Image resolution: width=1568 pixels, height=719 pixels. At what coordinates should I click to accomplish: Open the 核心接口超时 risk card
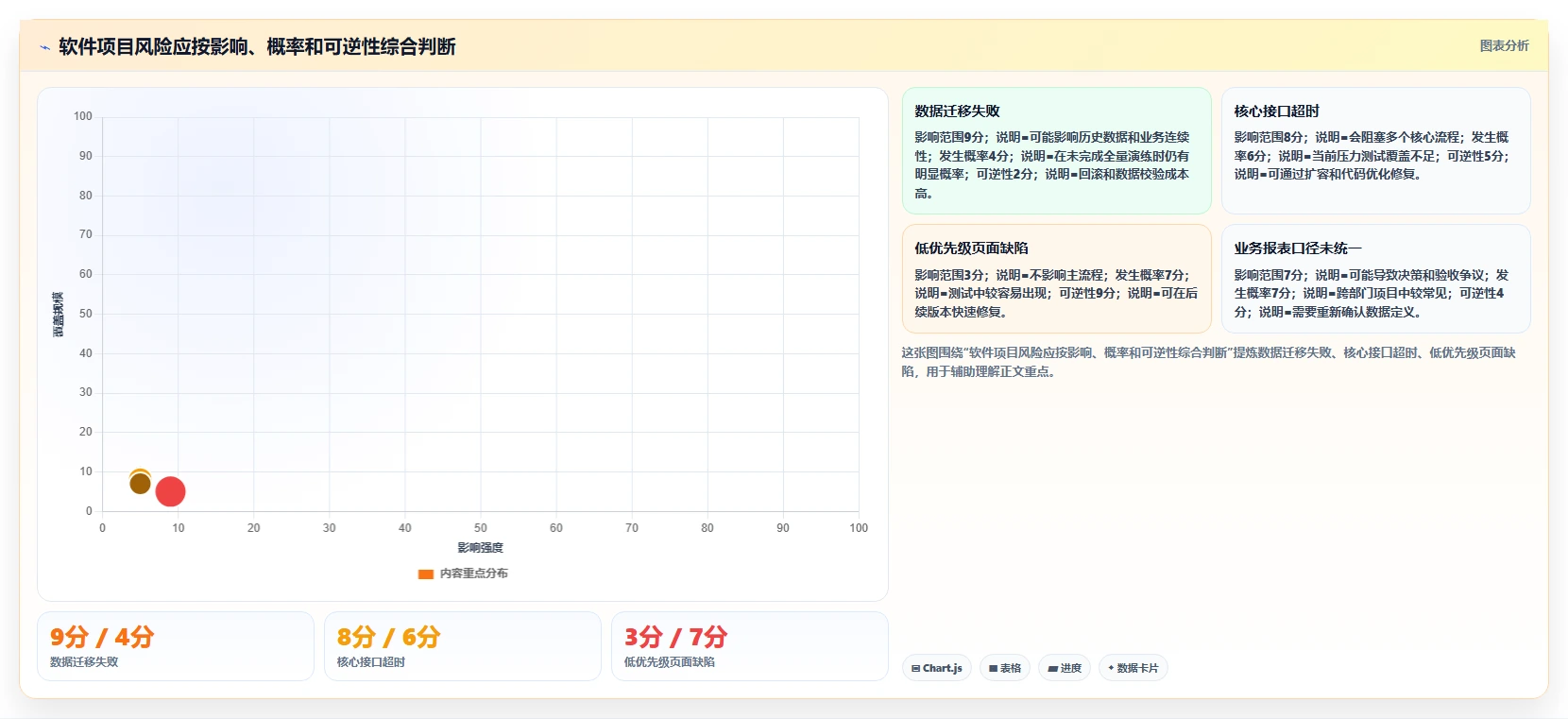pos(1375,151)
